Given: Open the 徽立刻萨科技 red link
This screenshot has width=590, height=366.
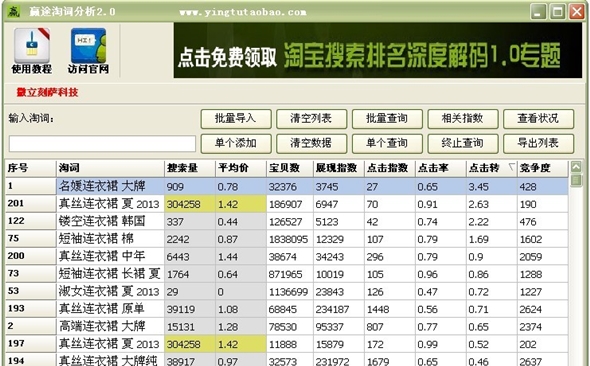Looking at the screenshot, I should click(47, 92).
